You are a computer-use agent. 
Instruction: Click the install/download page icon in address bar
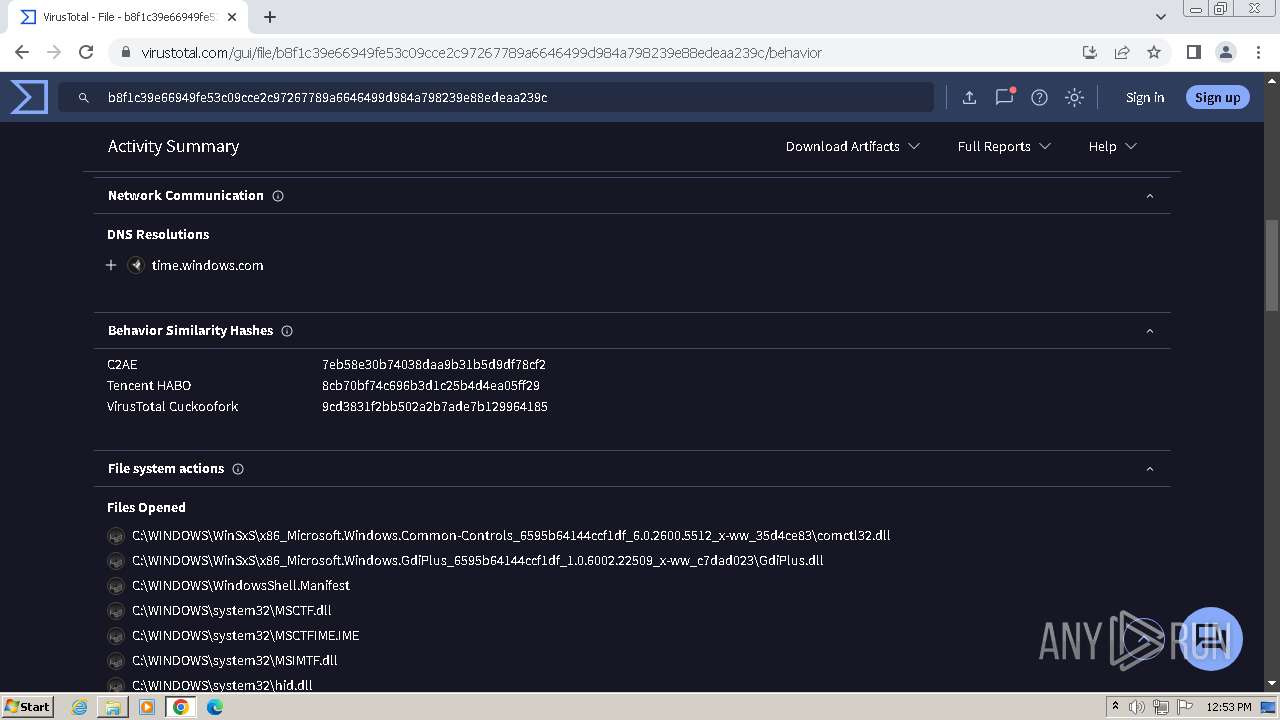point(1090,52)
